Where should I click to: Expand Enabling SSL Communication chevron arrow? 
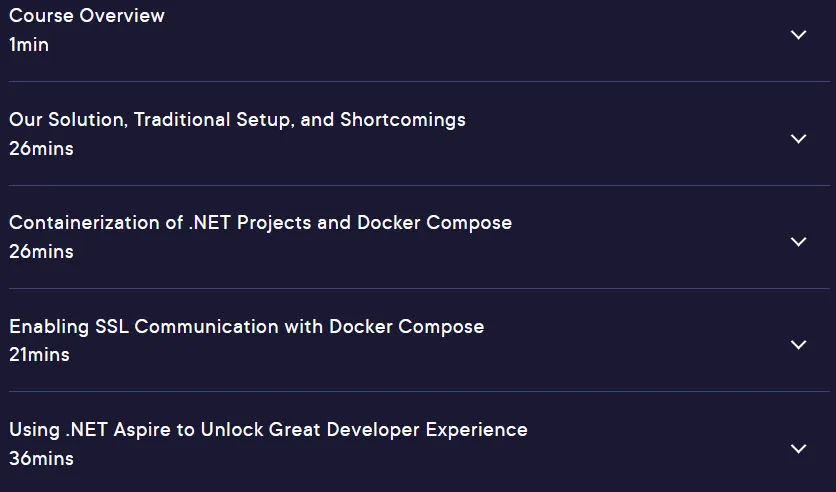pyautogui.click(x=798, y=344)
